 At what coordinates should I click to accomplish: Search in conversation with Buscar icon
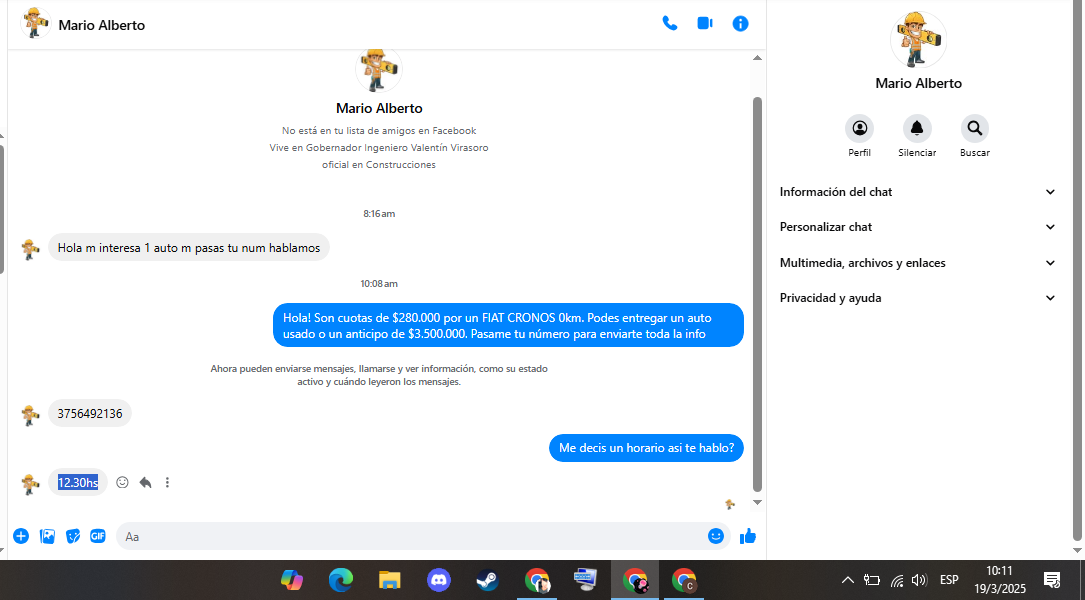tap(974, 128)
